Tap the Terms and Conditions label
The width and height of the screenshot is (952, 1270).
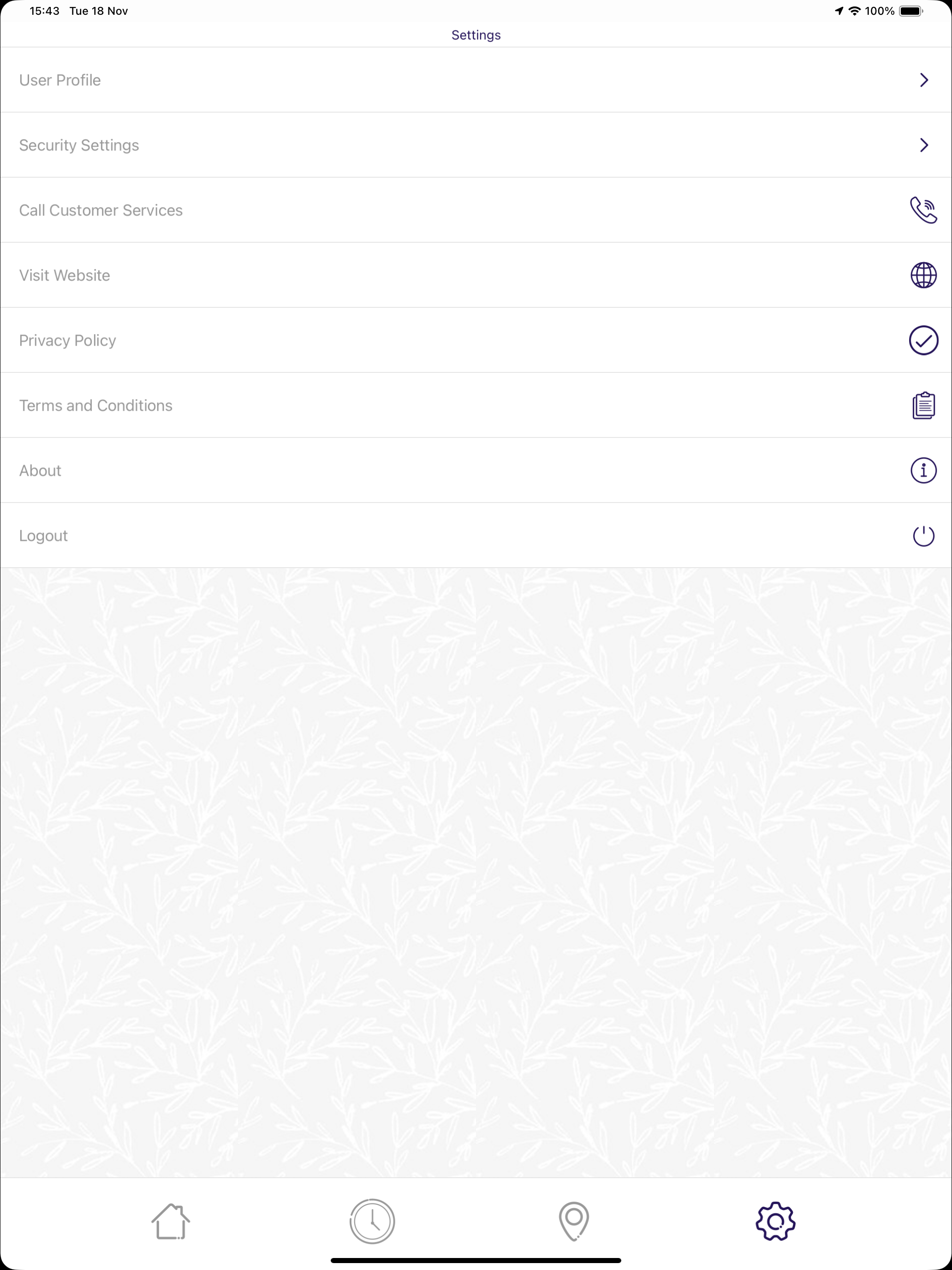[x=96, y=405]
